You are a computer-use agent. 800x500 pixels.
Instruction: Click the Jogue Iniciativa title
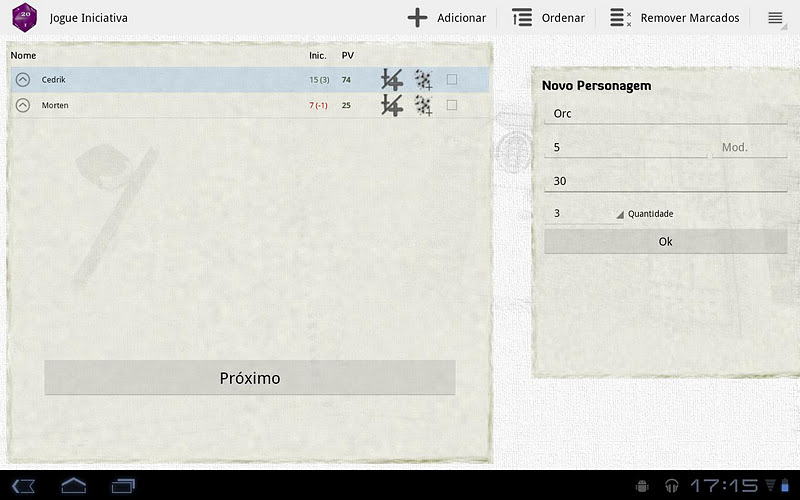[x=88, y=18]
